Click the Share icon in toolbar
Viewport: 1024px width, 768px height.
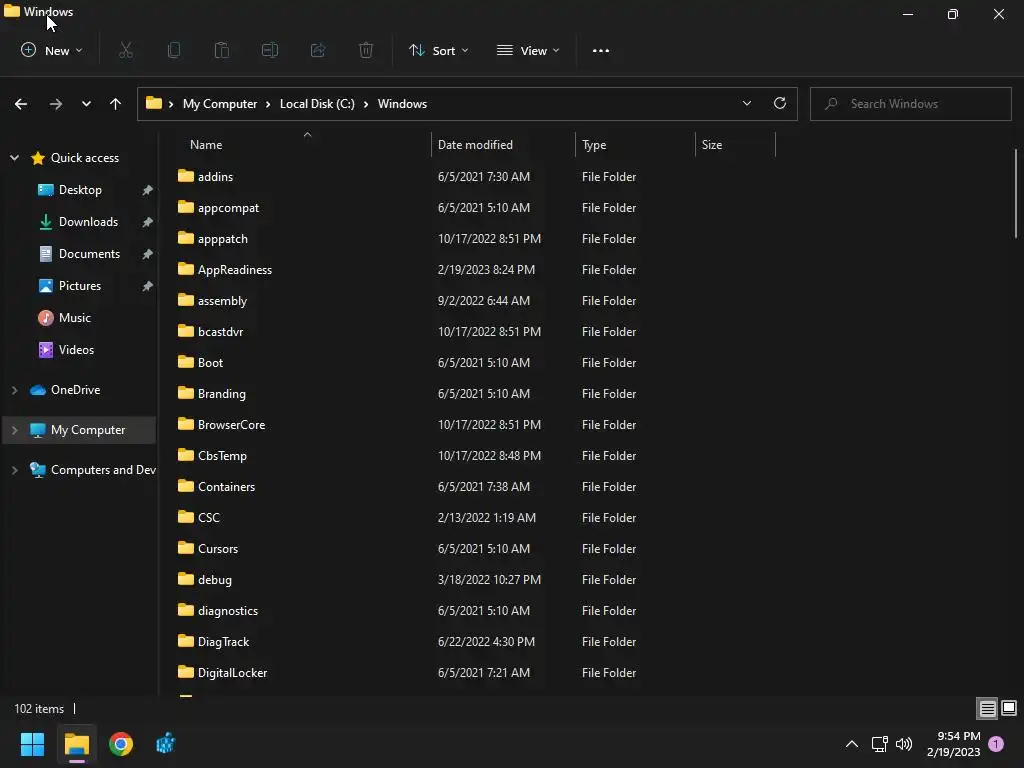coord(318,50)
